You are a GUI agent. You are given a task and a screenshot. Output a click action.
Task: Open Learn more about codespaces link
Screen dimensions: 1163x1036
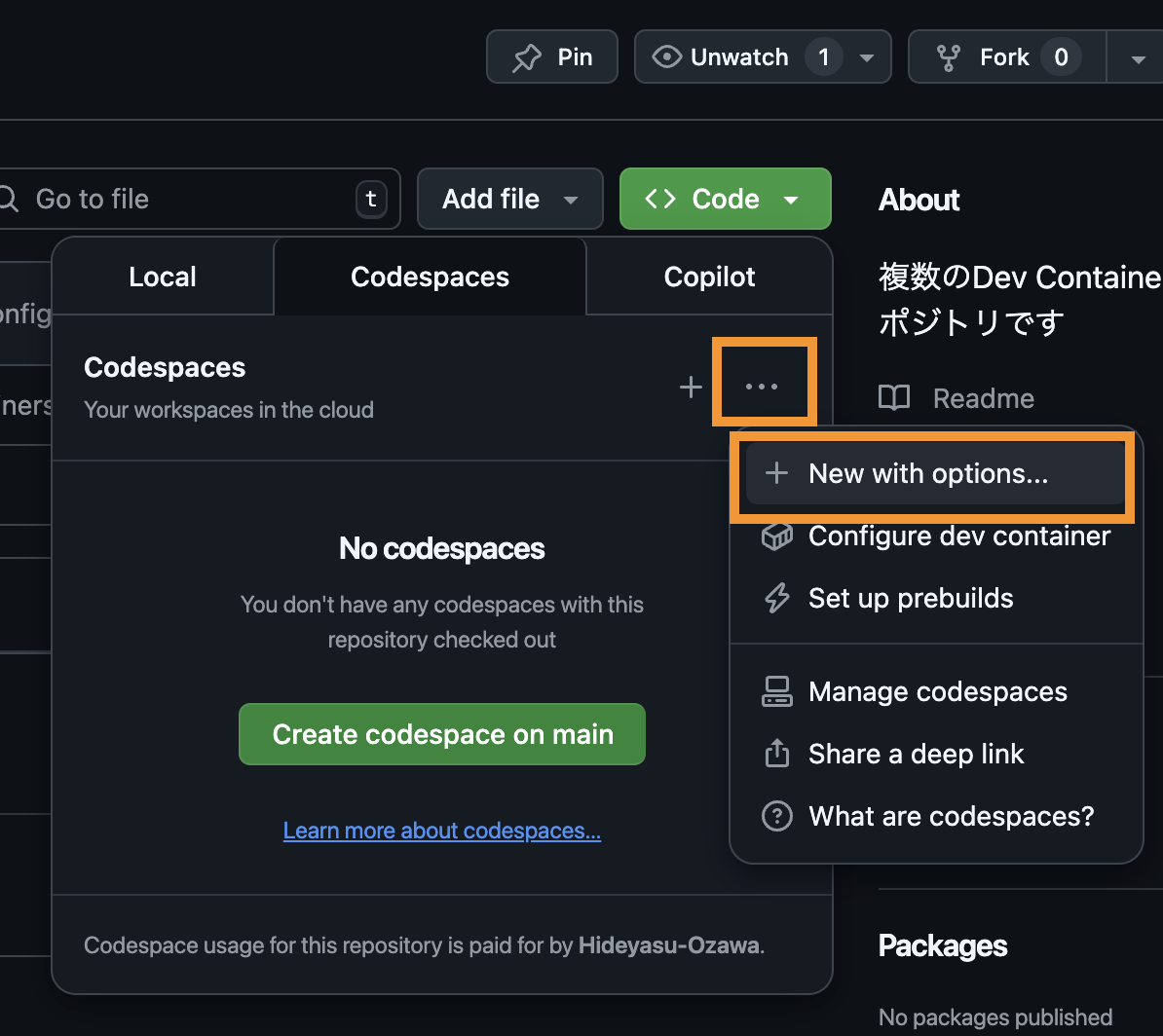[442, 831]
